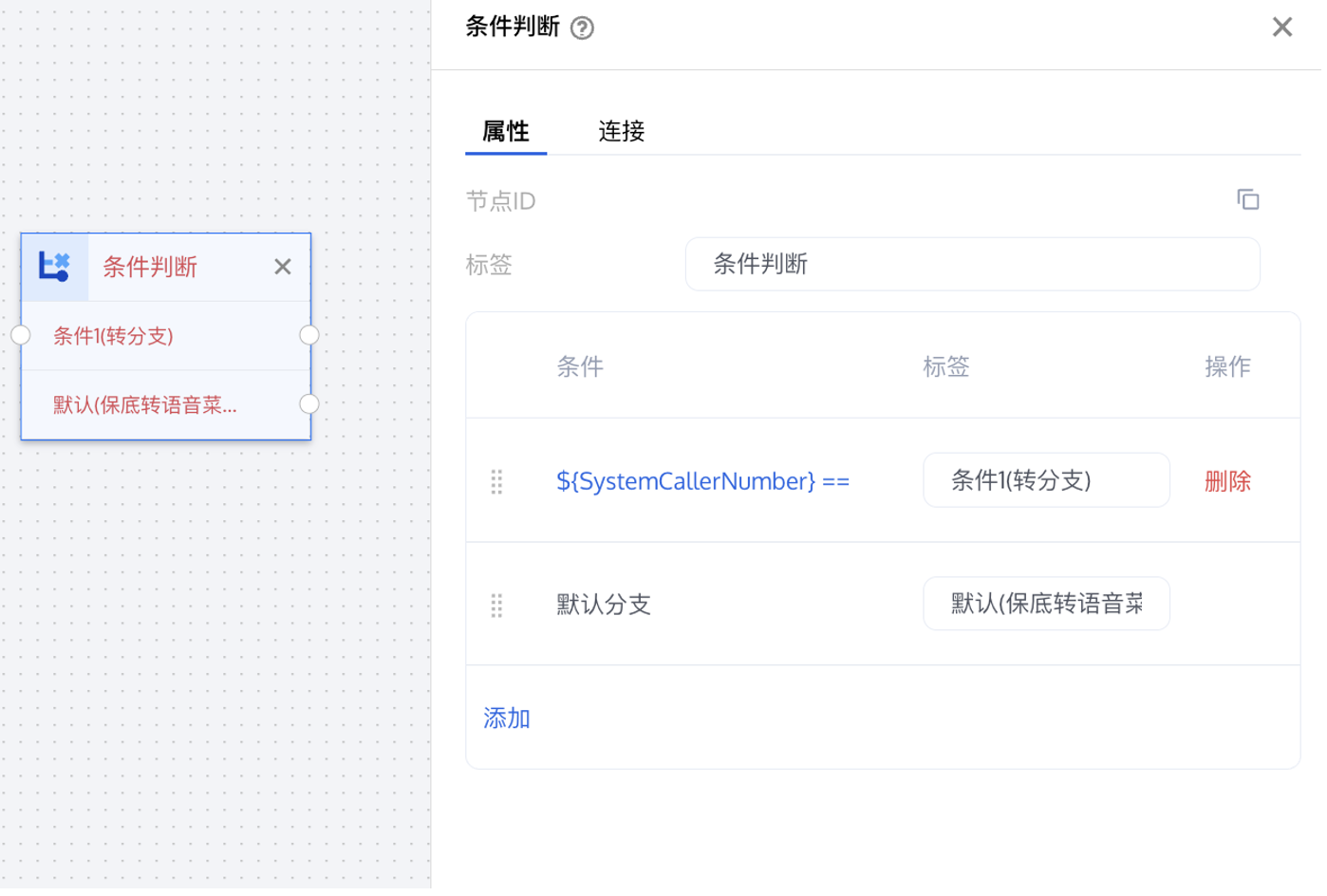Image resolution: width=1327 pixels, height=896 pixels.
Task: Click the right output port of 条件1
Action: tap(309, 335)
